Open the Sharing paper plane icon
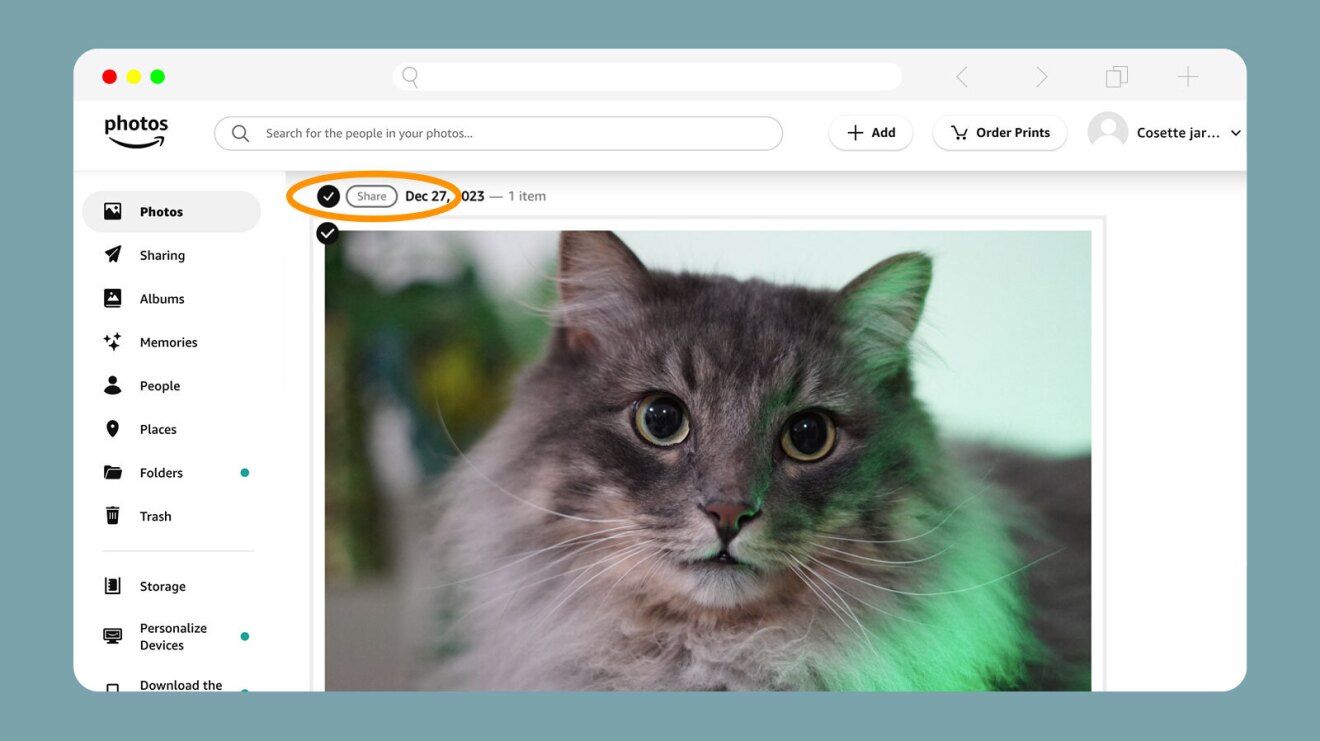The width and height of the screenshot is (1320, 741). (x=113, y=255)
